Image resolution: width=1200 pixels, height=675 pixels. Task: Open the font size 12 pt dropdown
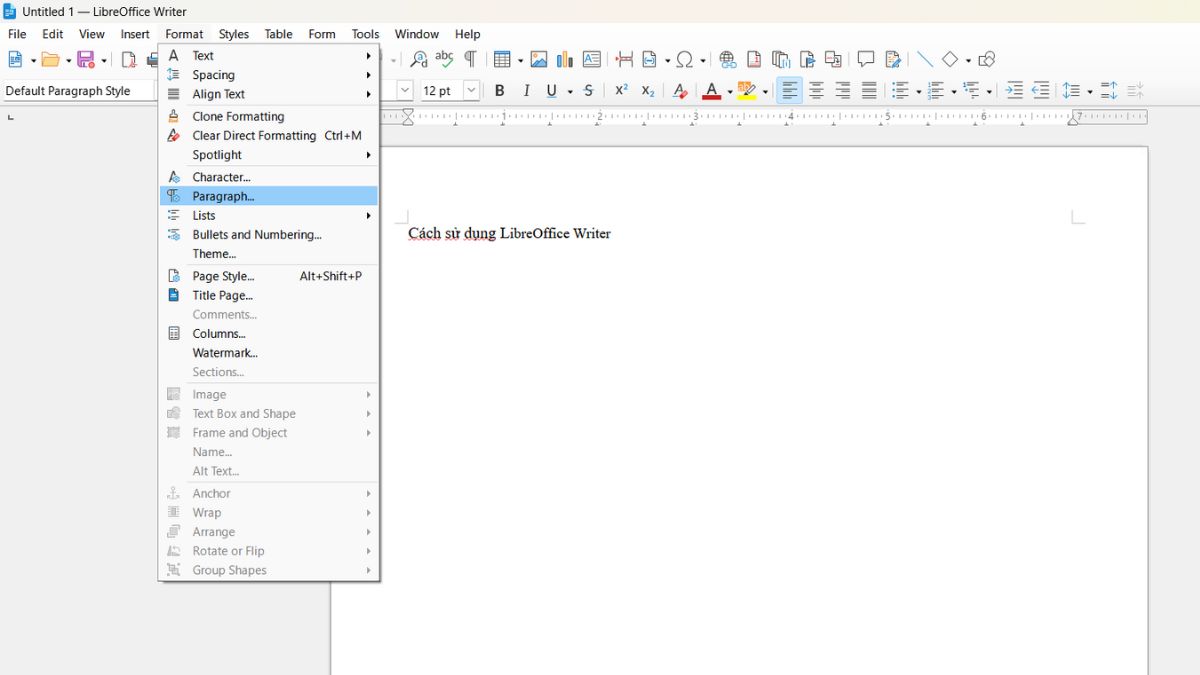tap(471, 91)
